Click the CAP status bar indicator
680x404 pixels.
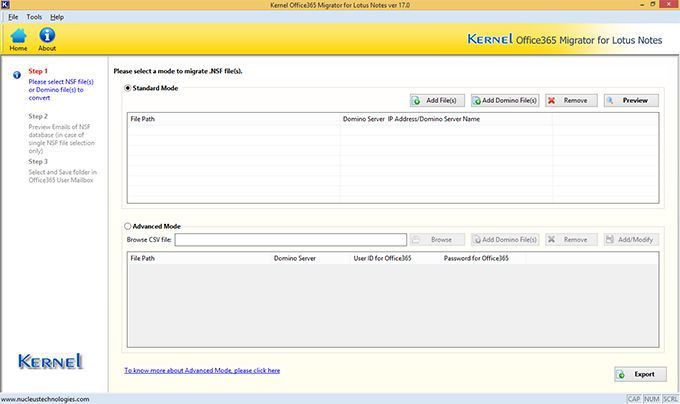pyautogui.click(x=634, y=399)
